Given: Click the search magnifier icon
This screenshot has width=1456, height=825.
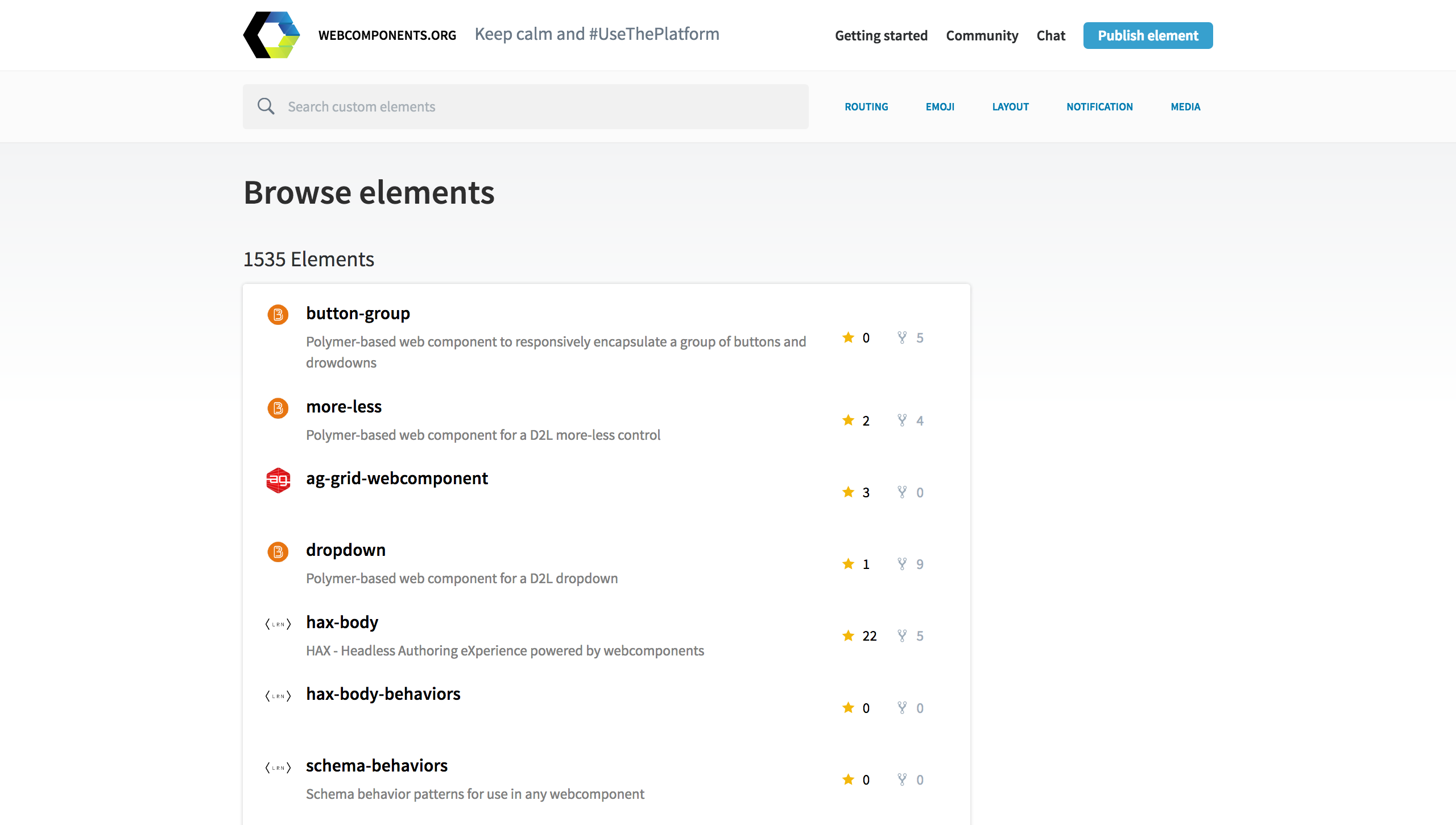Looking at the screenshot, I should coord(266,106).
